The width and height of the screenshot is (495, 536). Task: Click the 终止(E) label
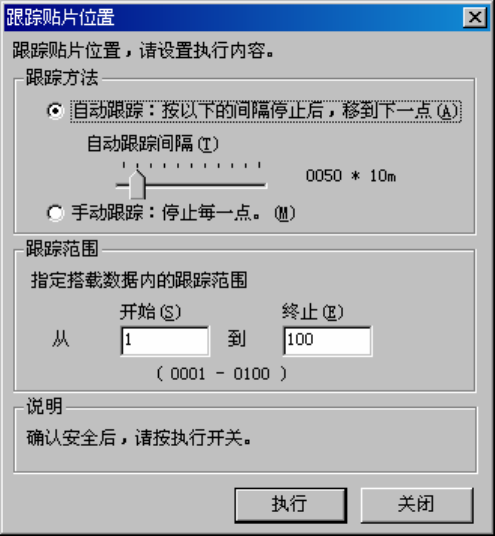coord(313,312)
